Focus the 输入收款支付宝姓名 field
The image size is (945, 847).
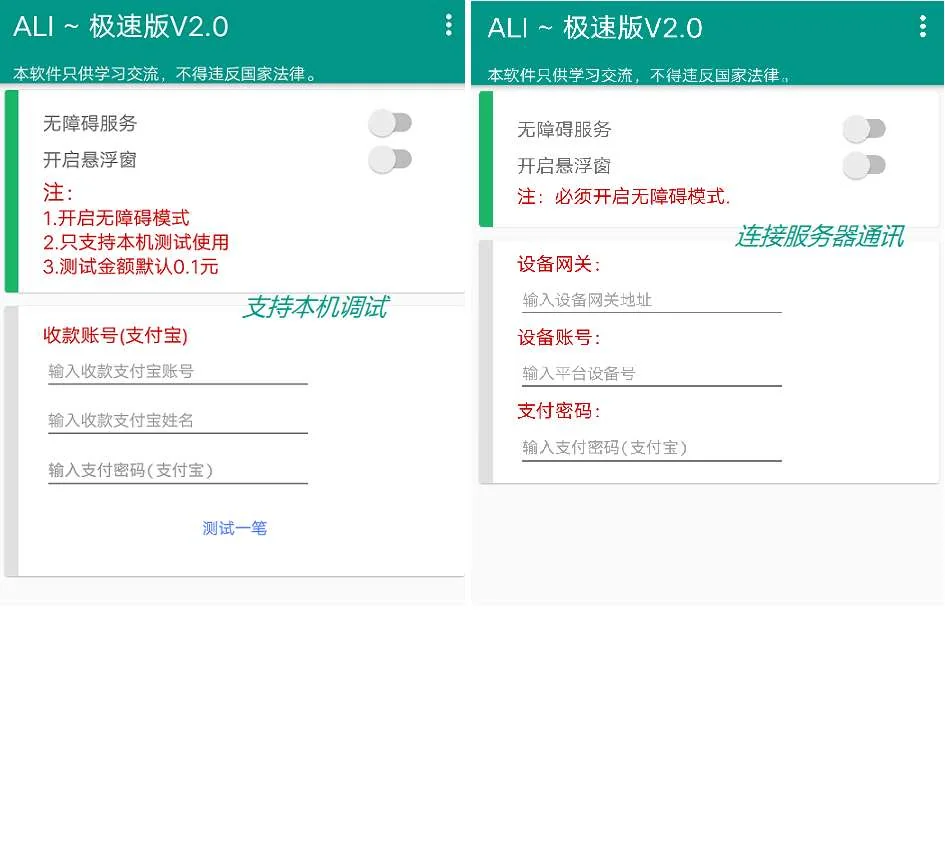point(178,421)
